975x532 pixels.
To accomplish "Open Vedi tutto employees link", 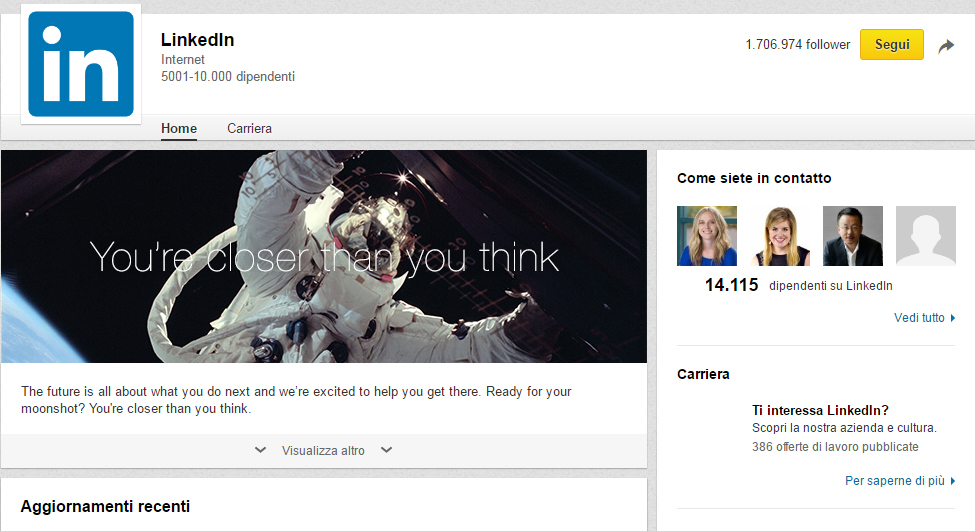I will 925,318.
